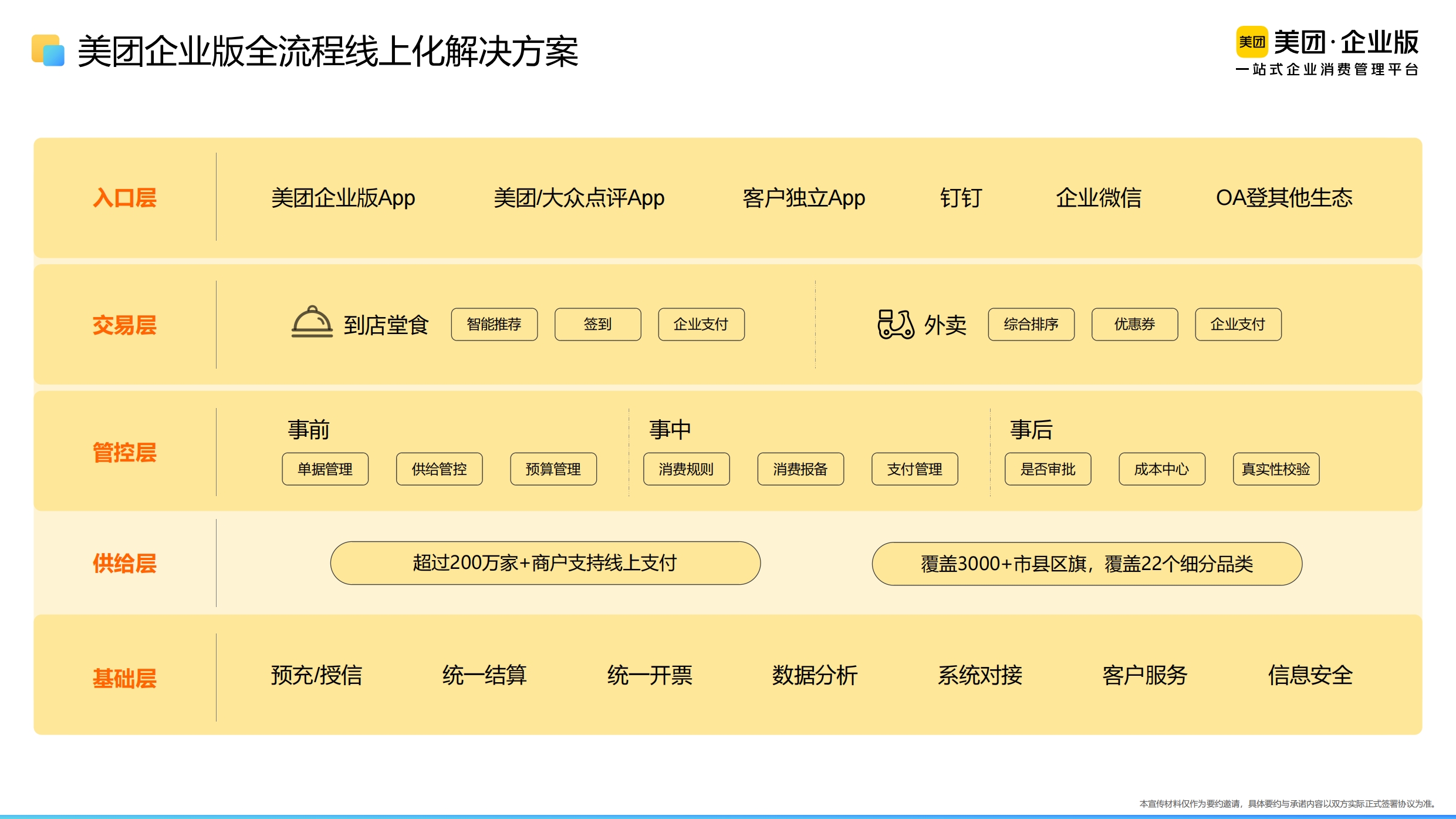Select the 优惠券 tag
The height and width of the screenshot is (819, 1456).
pos(1134,324)
